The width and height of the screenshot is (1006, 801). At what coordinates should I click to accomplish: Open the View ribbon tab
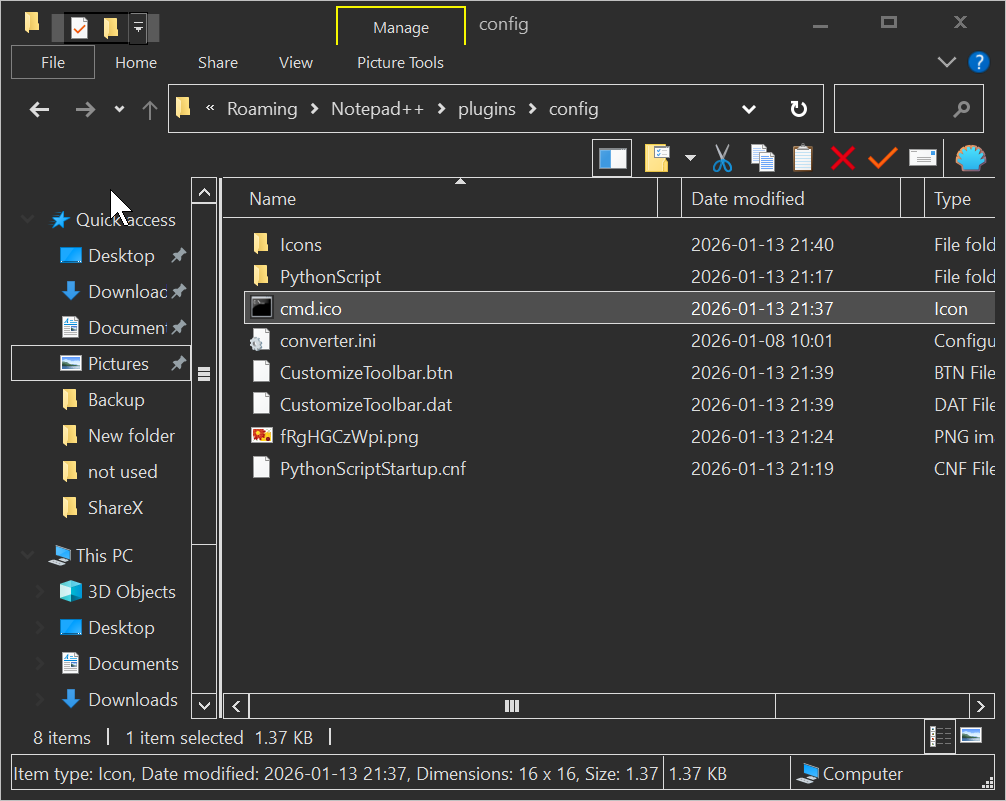pos(295,62)
